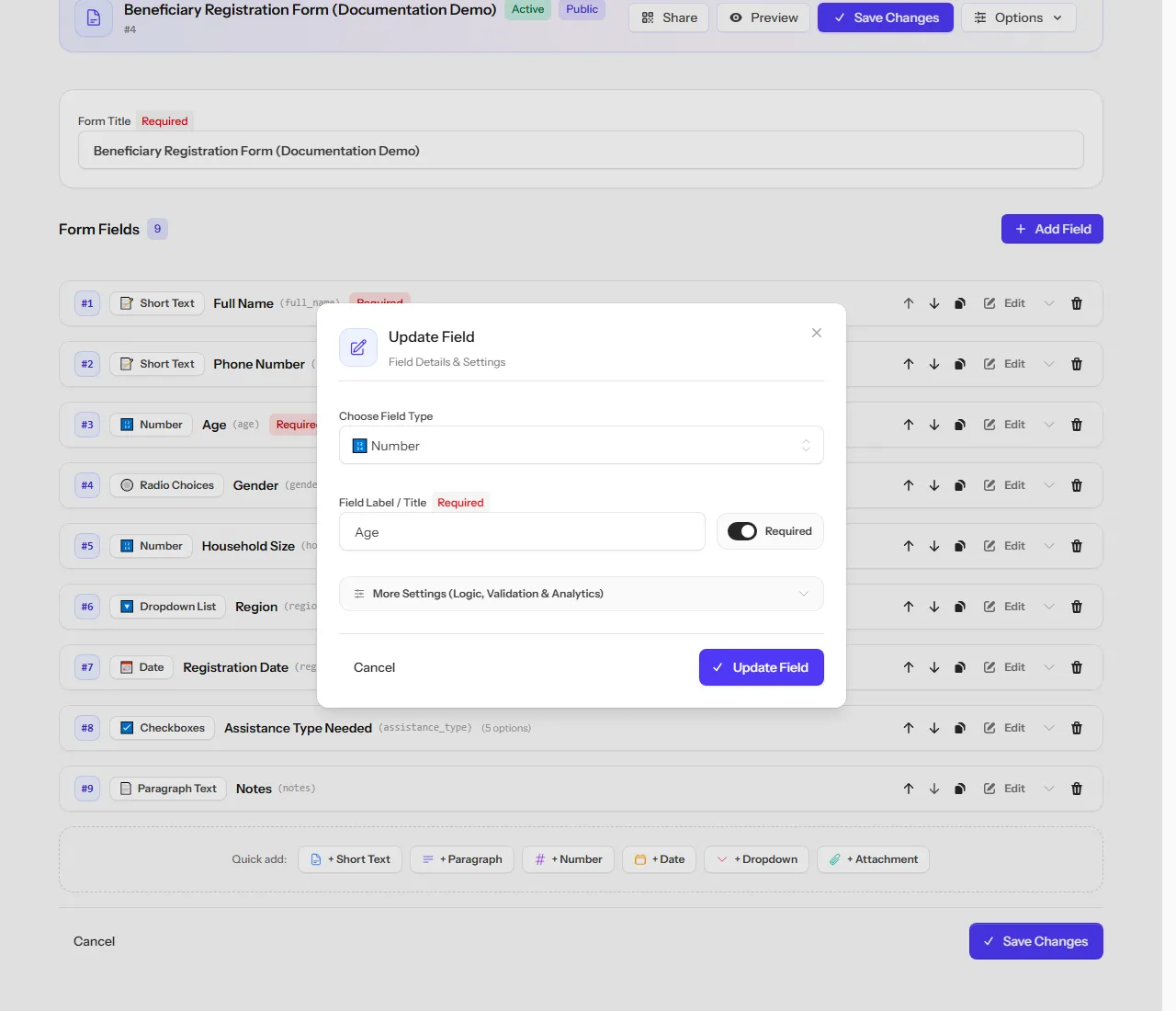This screenshot has width=1176, height=1011.
Task: Edit the Field Label / Title input
Action: coord(522,531)
